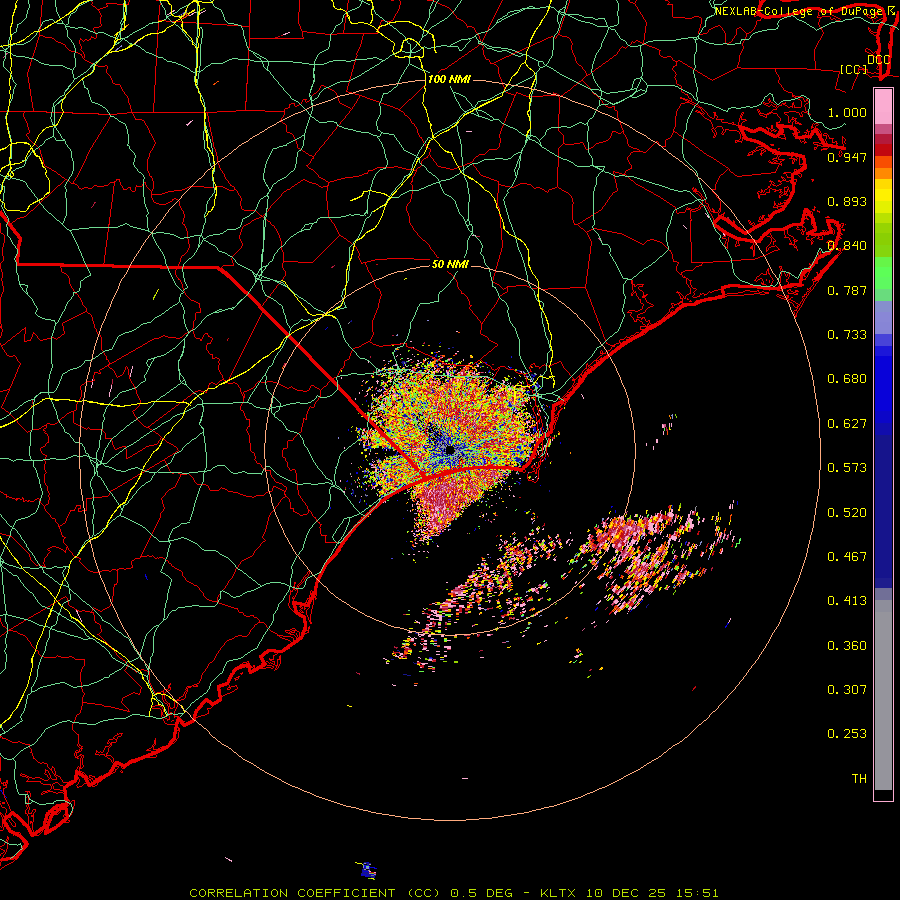Click the black radar site dot at KLTX
Viewport: 900px width, 900px height.
pos(450,451)
